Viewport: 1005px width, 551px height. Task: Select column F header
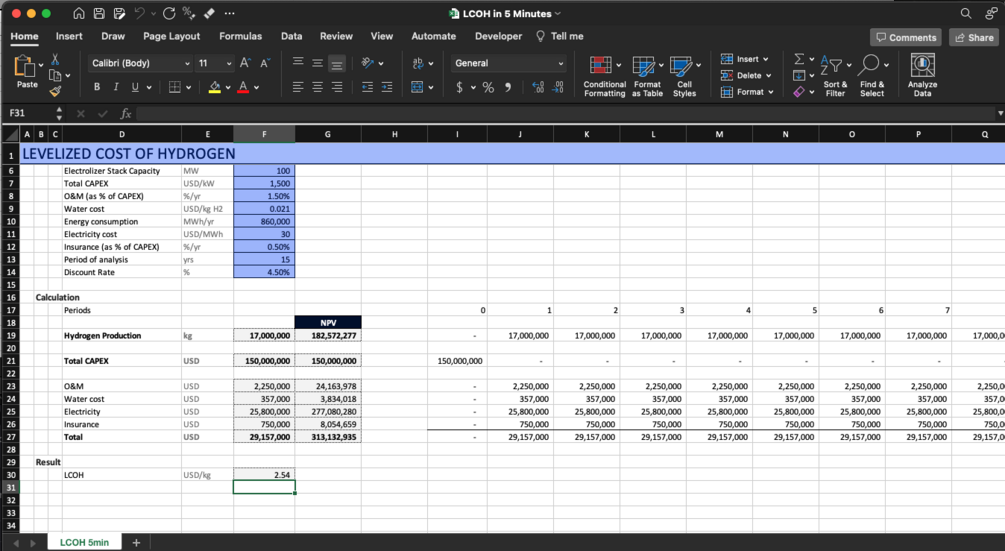pos(264,134)
